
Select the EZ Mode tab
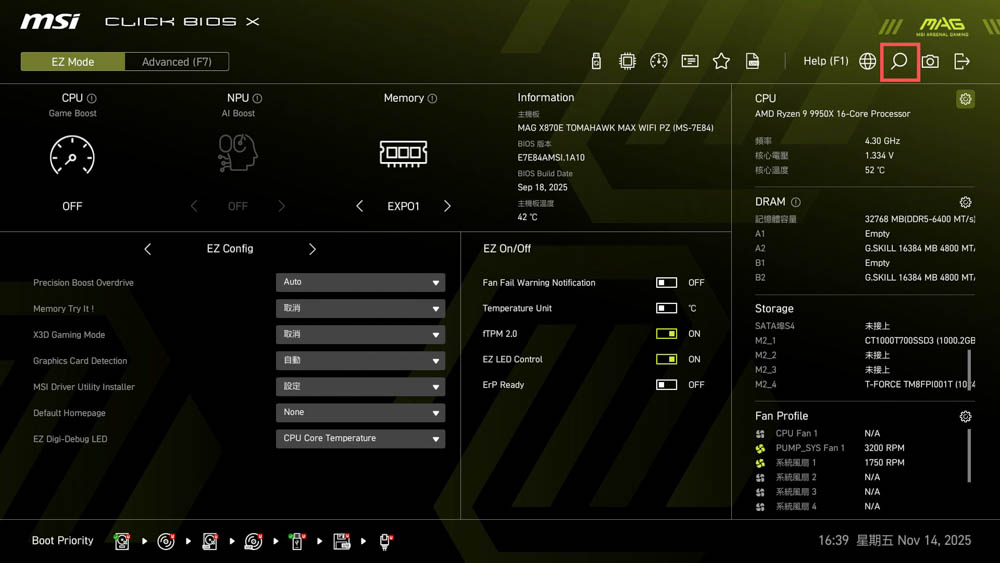pyautogui.click(x=73, y=62)
